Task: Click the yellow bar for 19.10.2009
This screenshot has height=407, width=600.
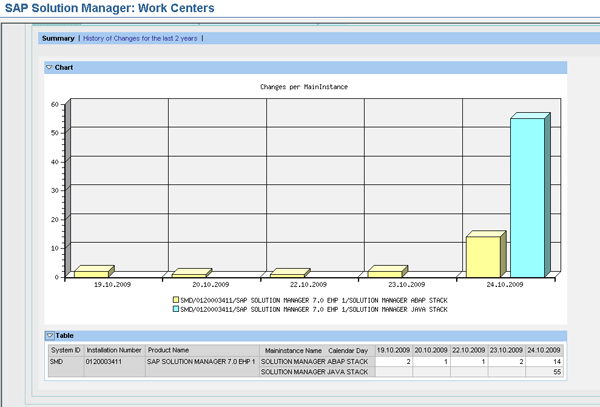Action: pos(91,272)
